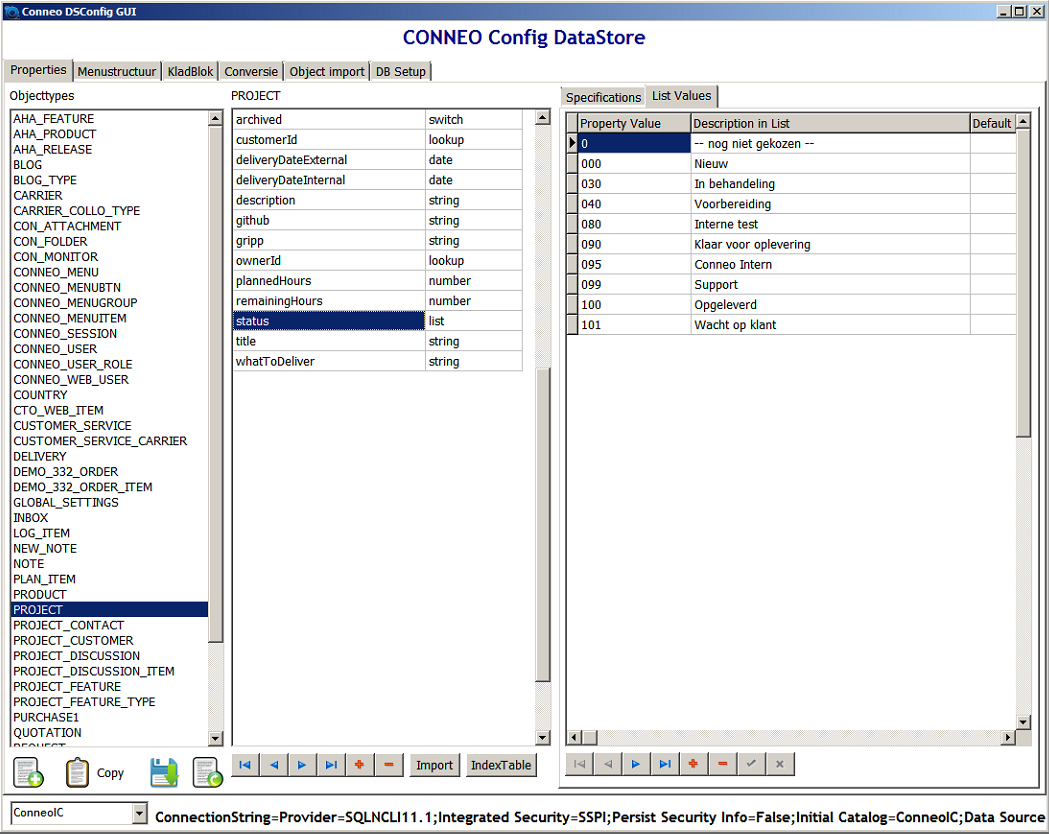Click the new object type document icon
The height and width of the screenshot is (834, 1049).
[28, 773]
